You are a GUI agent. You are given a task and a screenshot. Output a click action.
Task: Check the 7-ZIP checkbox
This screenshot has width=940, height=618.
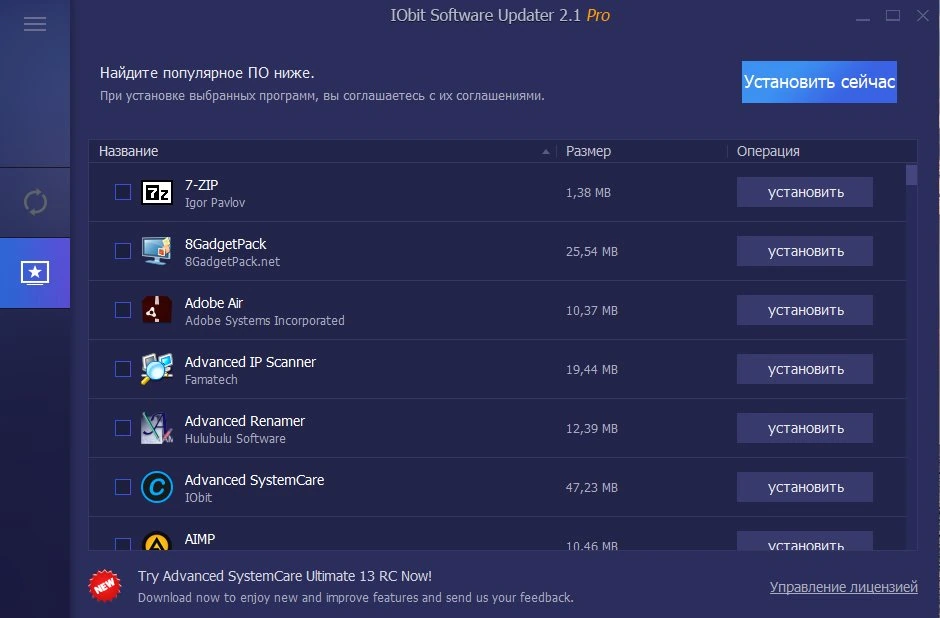click(x=123, y=192)
